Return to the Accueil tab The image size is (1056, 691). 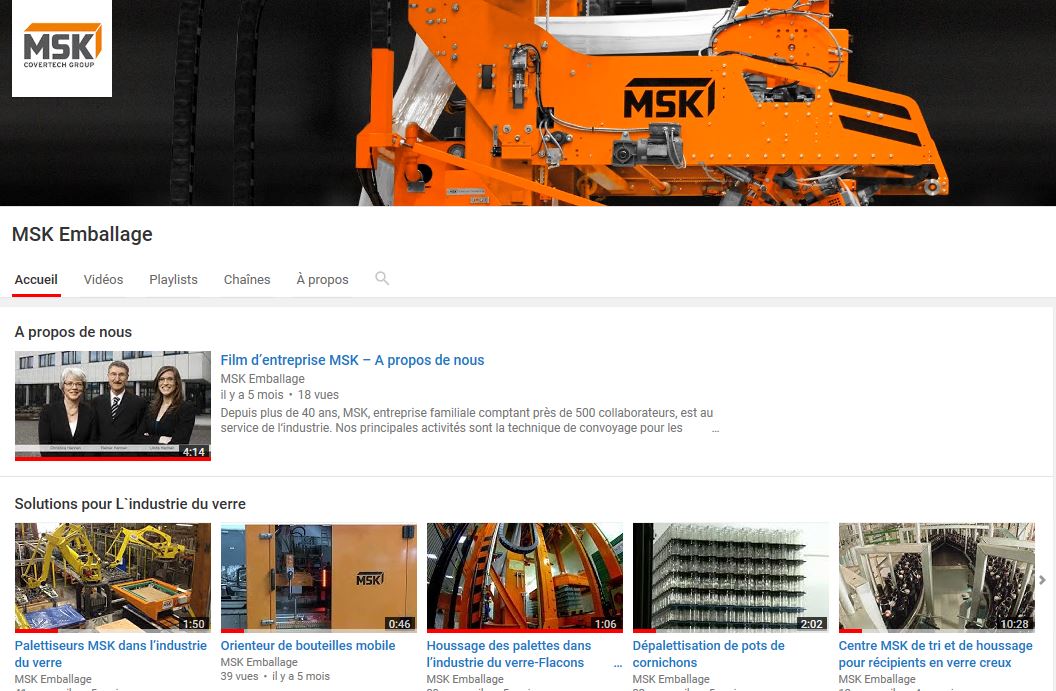pos(36,280)
